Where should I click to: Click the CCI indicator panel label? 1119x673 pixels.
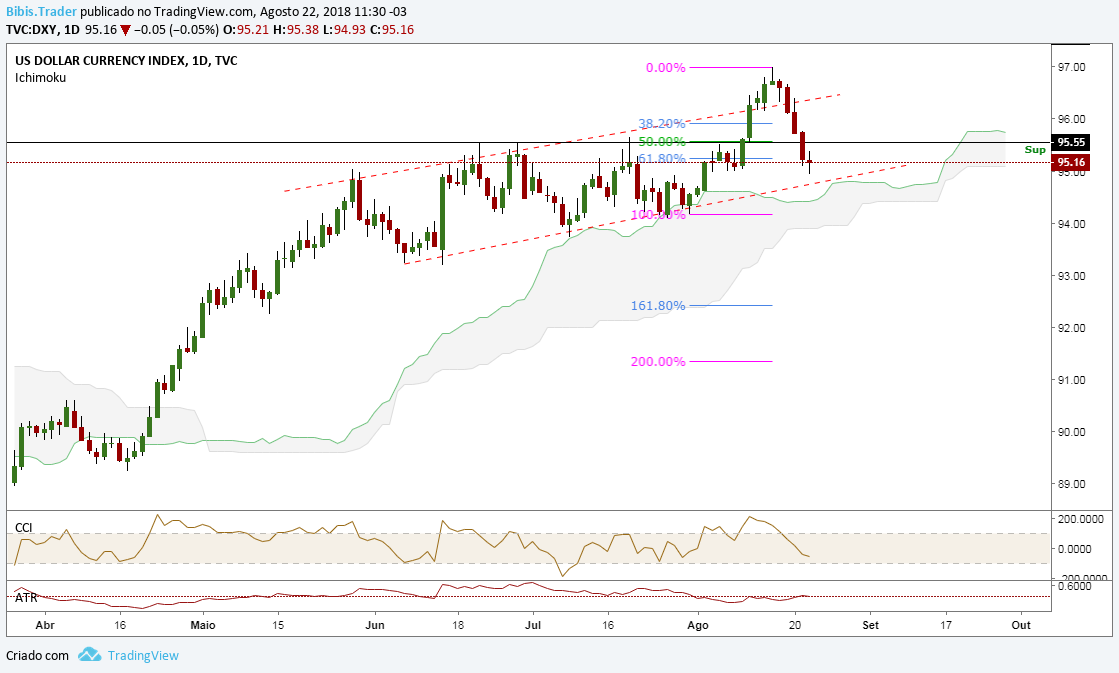[24, 527]
